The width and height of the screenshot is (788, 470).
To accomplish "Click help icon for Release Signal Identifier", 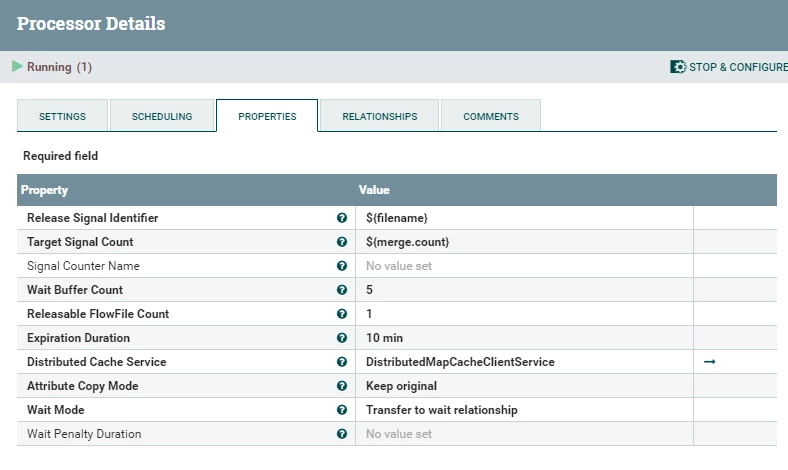I will tap(342, 218).
